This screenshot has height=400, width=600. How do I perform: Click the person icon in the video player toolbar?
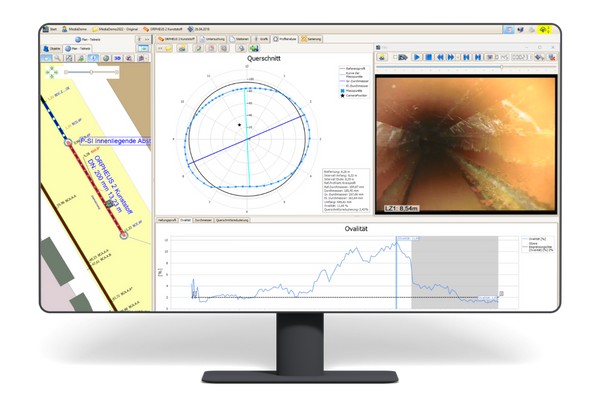(x=382, y=57)
